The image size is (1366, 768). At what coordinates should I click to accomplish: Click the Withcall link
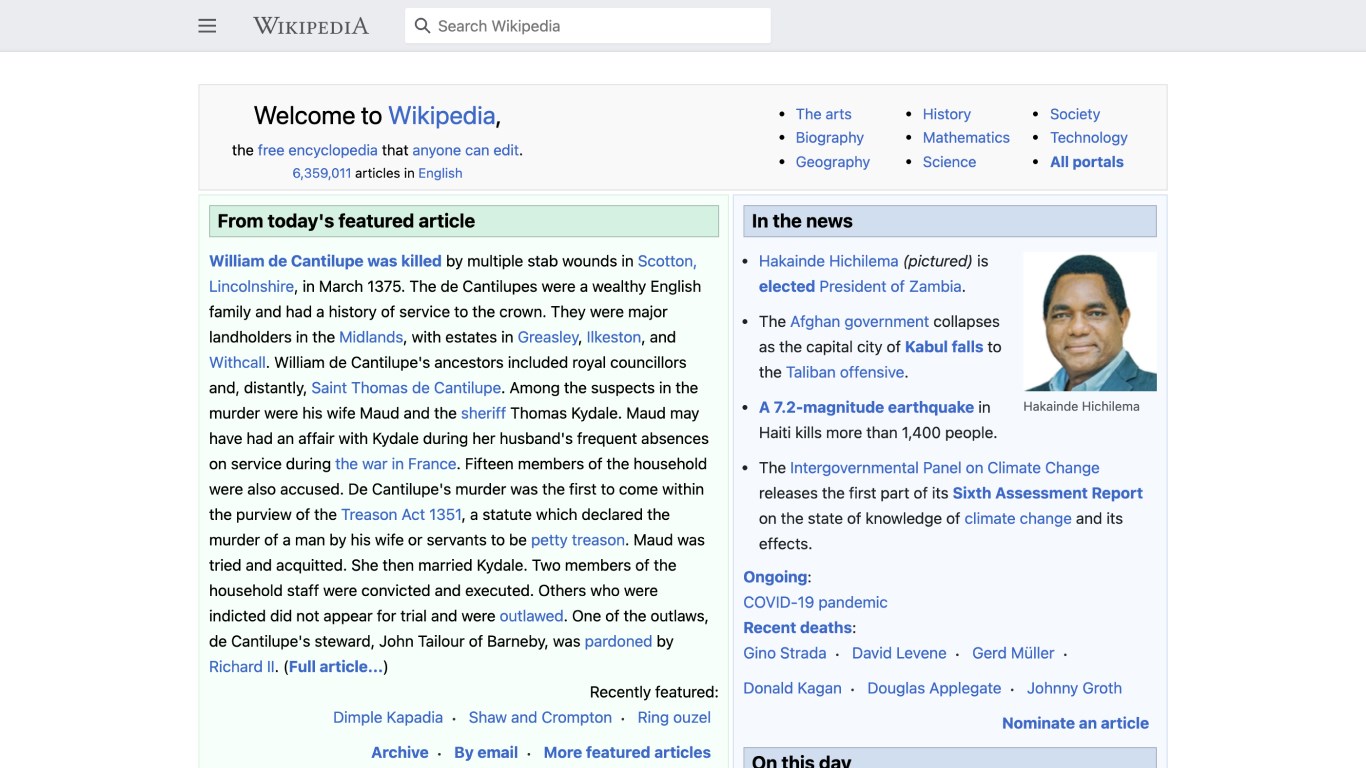tap(237, 362)
